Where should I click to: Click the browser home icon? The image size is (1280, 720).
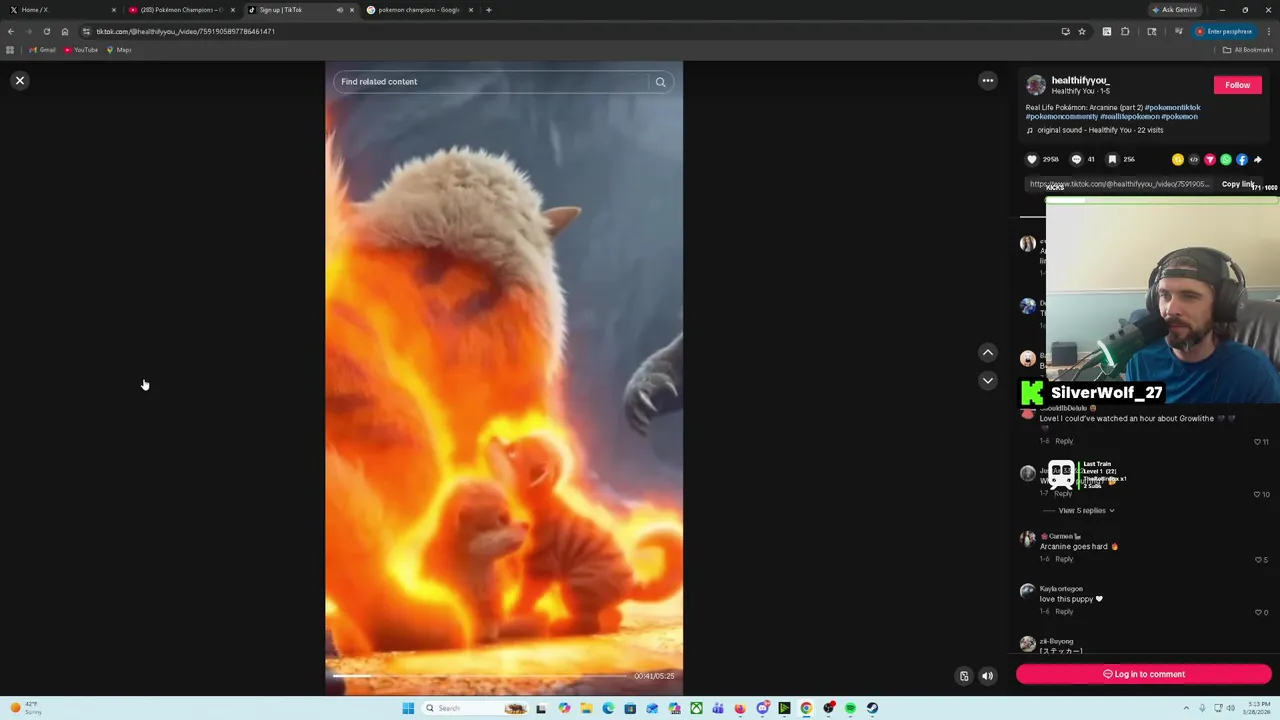tap(65, 31)
